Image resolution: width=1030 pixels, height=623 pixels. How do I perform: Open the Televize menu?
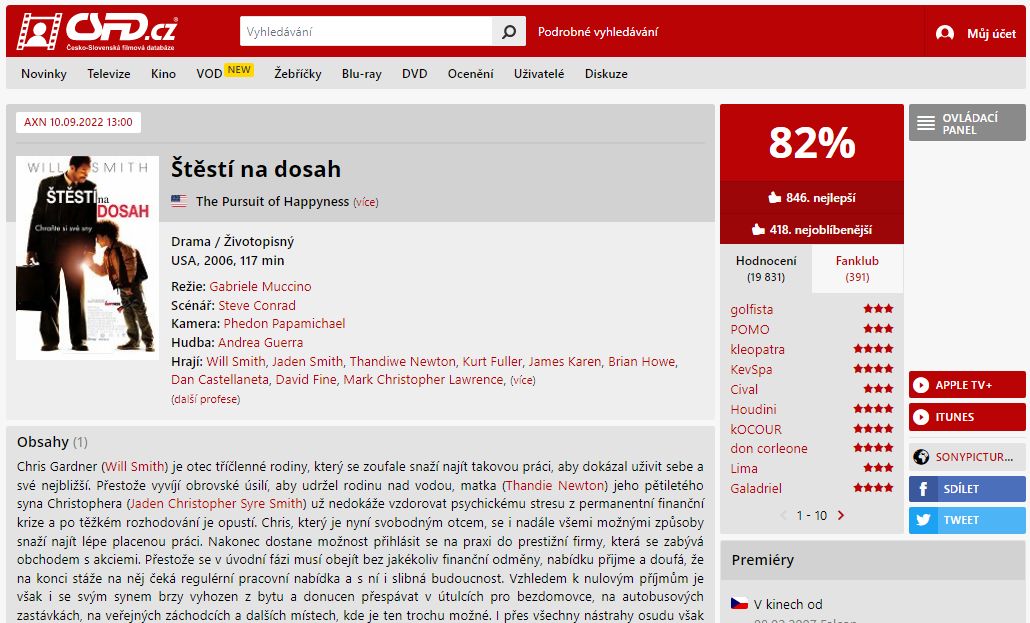pos(109,74)
